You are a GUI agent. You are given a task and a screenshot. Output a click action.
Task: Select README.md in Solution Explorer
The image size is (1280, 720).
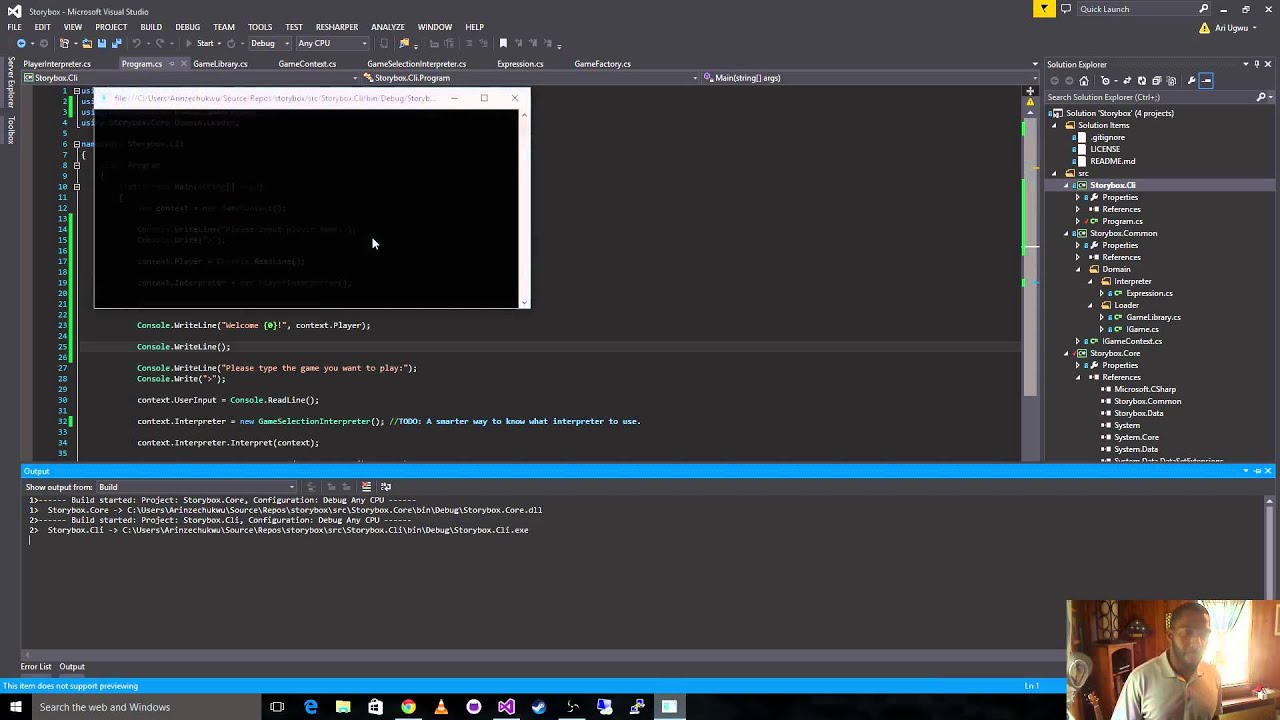1112,161
